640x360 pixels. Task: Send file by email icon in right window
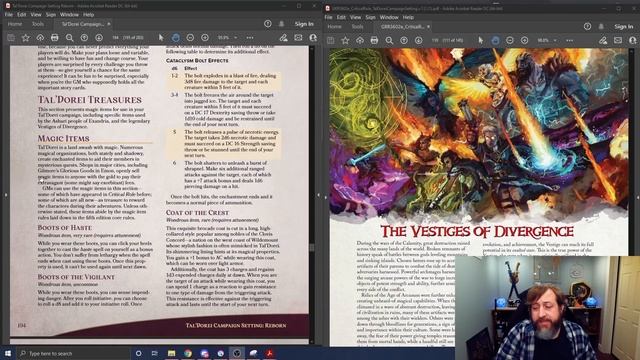[x=618, y=40]
